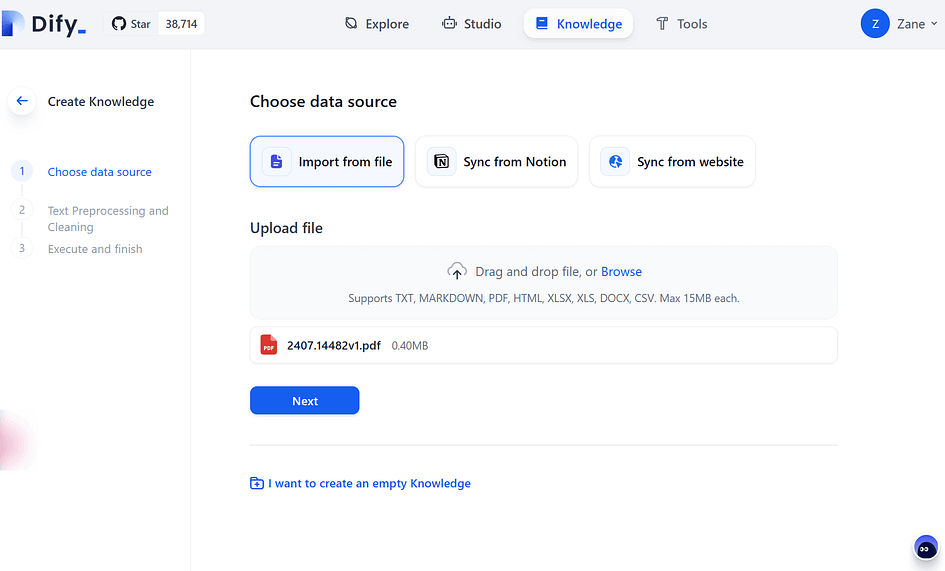The width and height of the screenshot is (945, 571).
Task: Open the chat bubble icon in corner
Action: point(926,548)
